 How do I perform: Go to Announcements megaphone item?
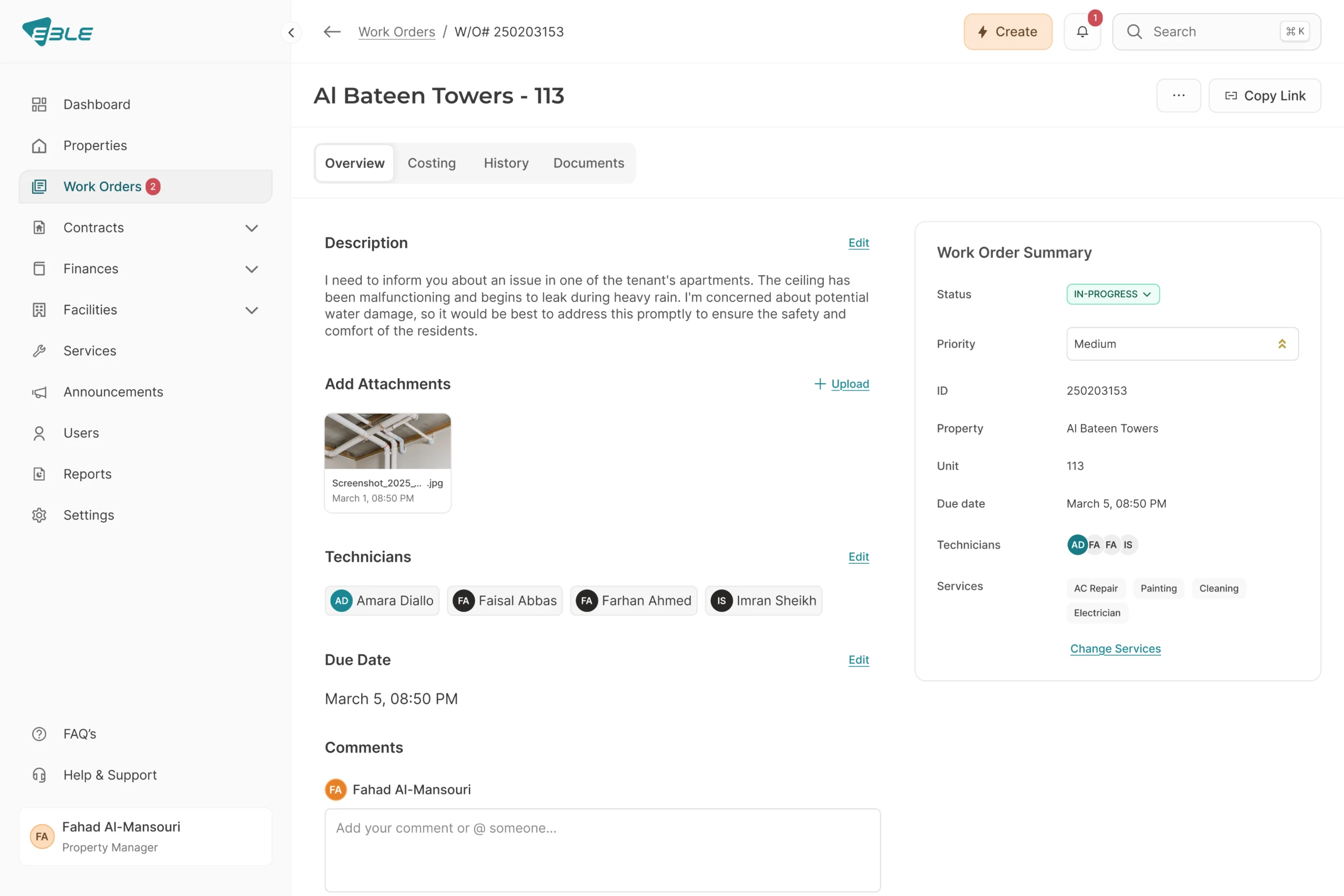pyautogui.click(x=113, y=392)
